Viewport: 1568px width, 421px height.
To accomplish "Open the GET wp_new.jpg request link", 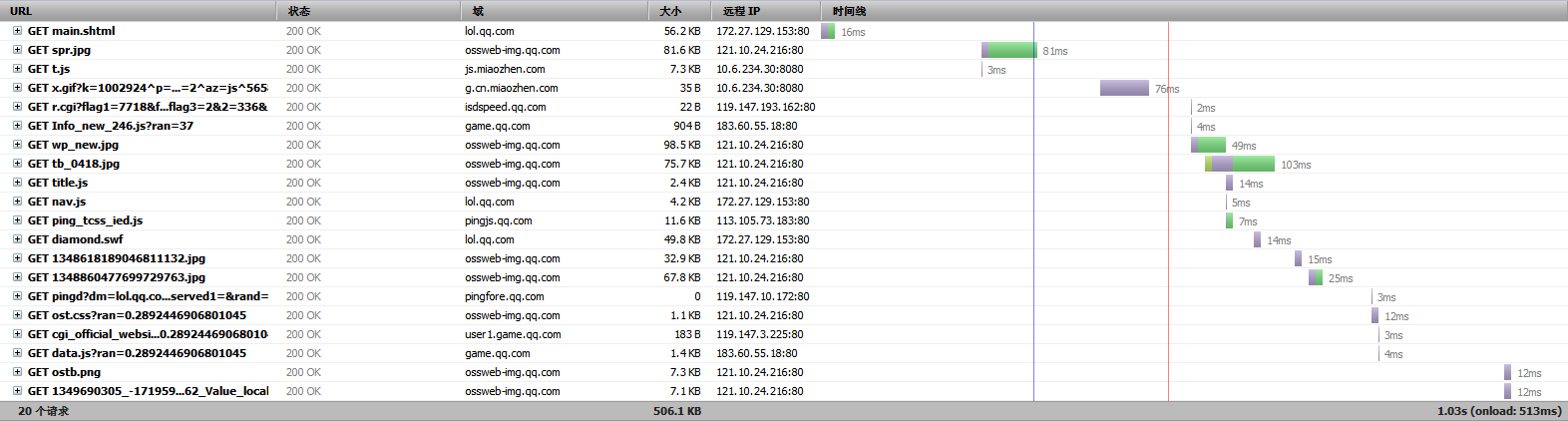I will point(73,145).
